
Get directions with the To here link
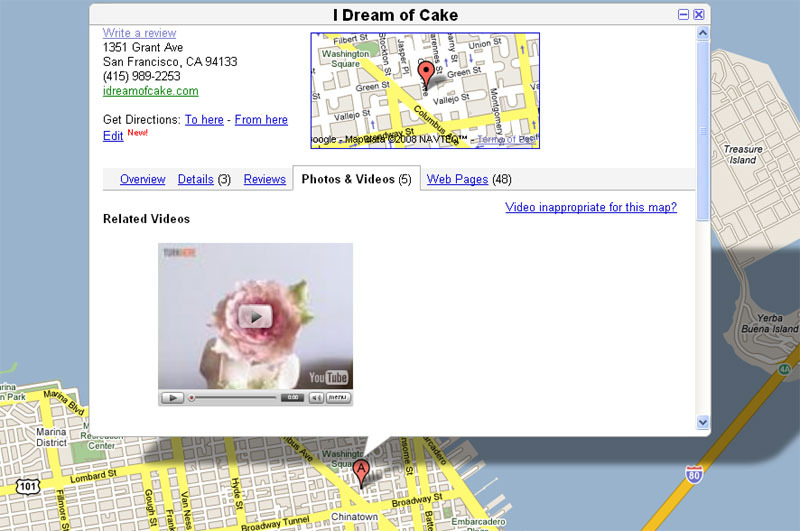point(204,120)
